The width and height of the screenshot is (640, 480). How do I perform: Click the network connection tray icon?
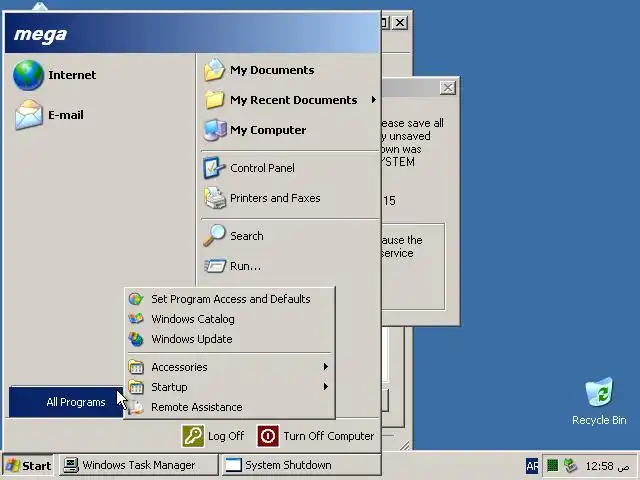pyautogui.click(x=570, y=465)
